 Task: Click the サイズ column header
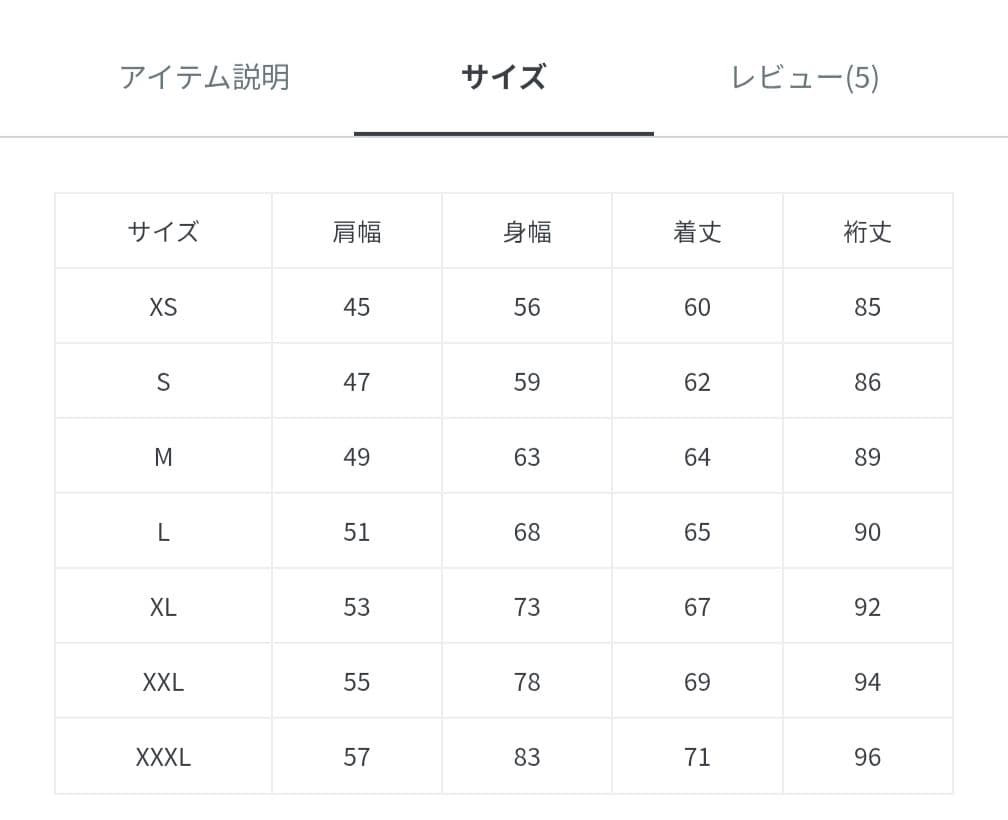[162, 231]
